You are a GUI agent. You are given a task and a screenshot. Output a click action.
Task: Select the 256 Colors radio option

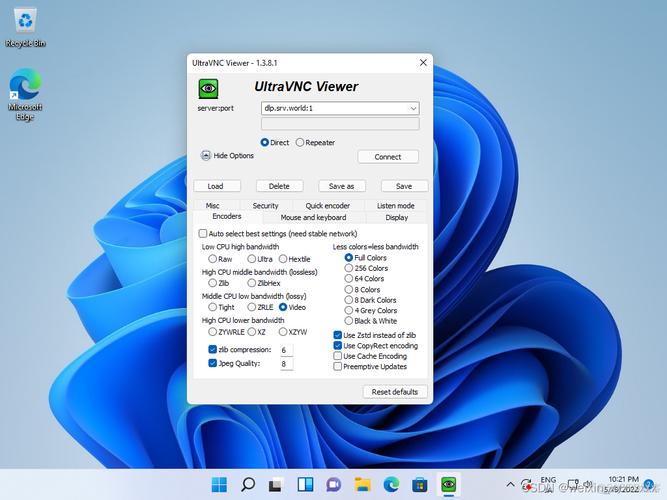[348, 268]
